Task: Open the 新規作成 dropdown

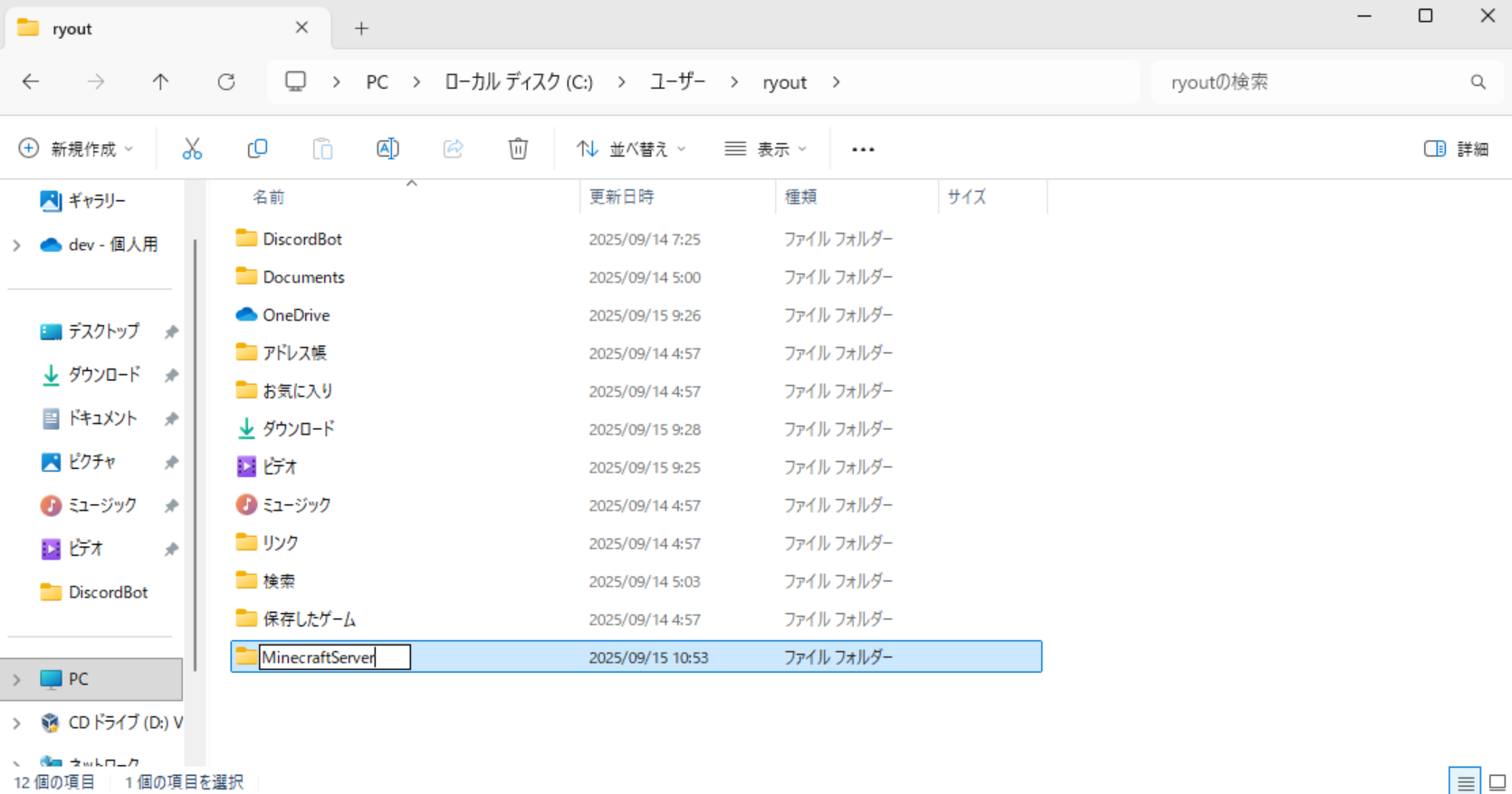Action: point(76,148)
